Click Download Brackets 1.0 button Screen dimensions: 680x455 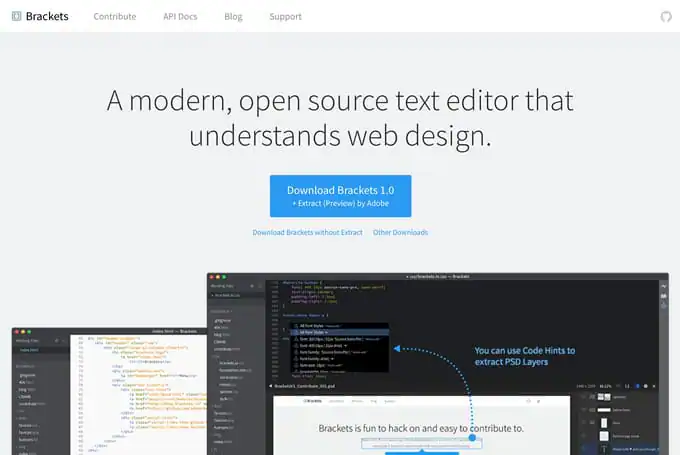coord(340,196)
